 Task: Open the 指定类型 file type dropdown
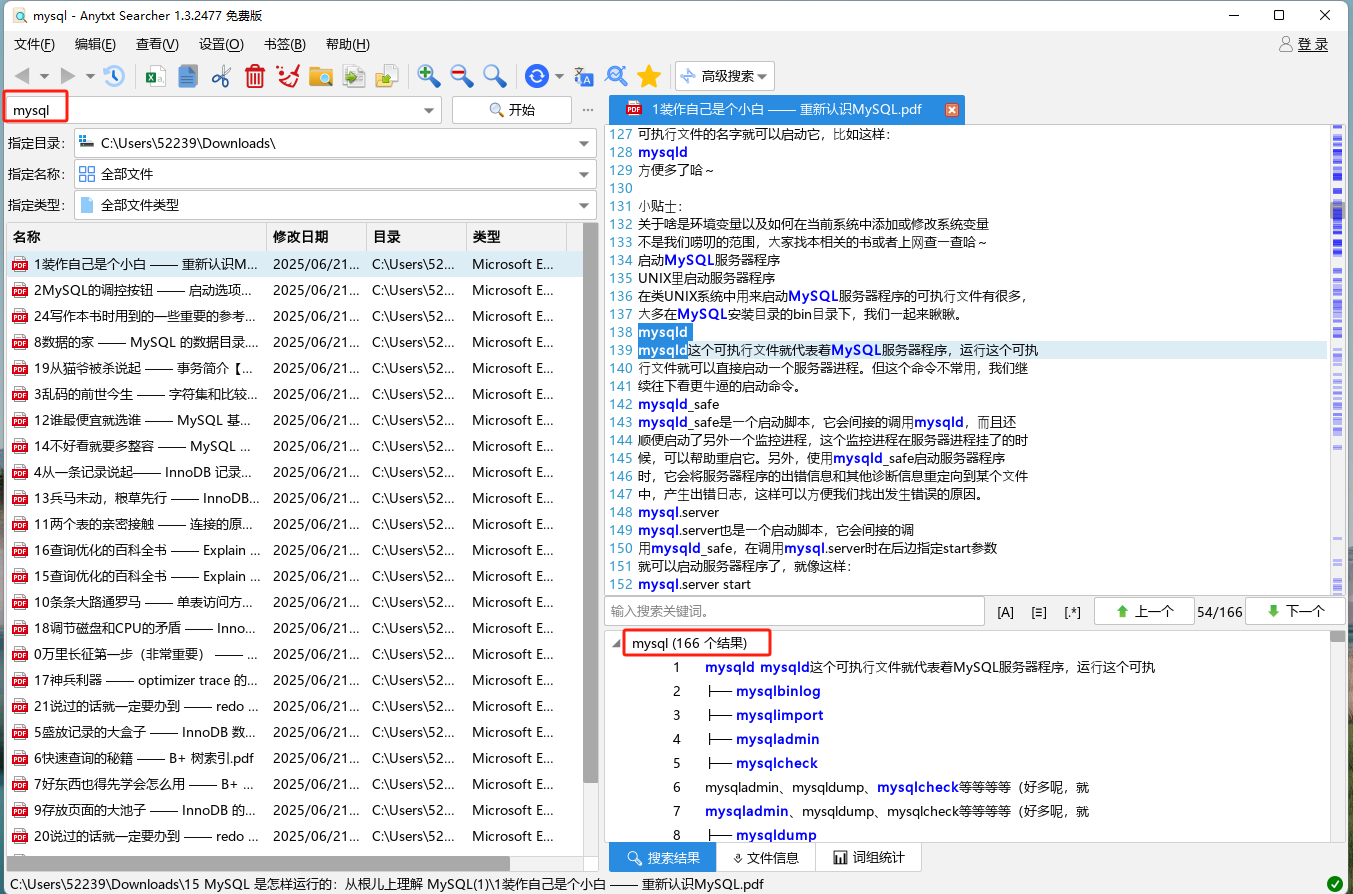[585, 205]
